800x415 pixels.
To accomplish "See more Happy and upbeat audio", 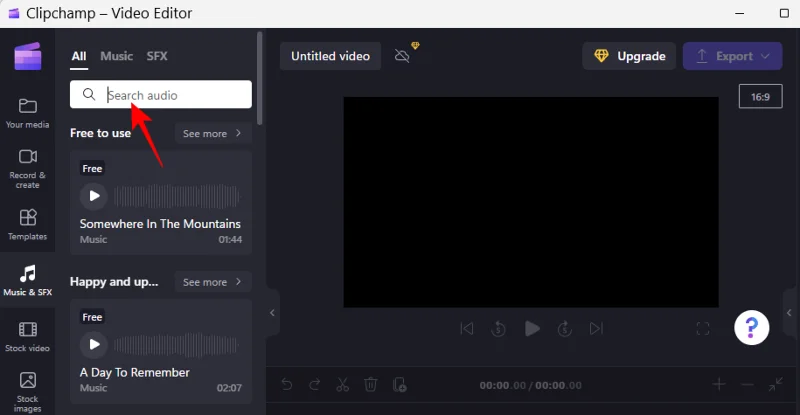I will pos(212,282).
